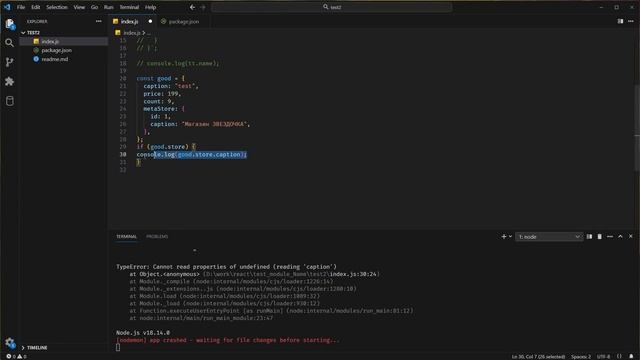Click the cursor position status bar entry
This screenshot has height=360, width=640.
pyautogui.click(x=538, y=356)
